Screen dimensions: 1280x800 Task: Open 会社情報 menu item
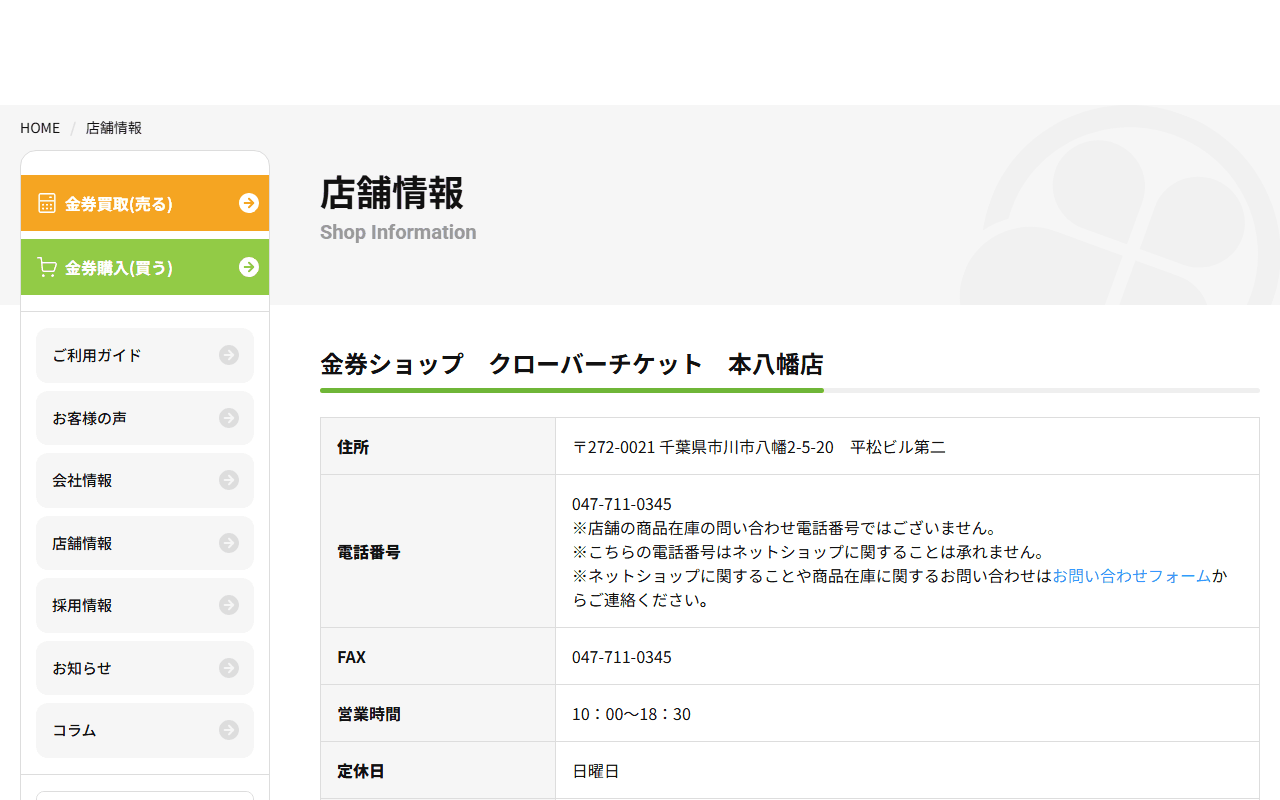(x=145, y=480)
